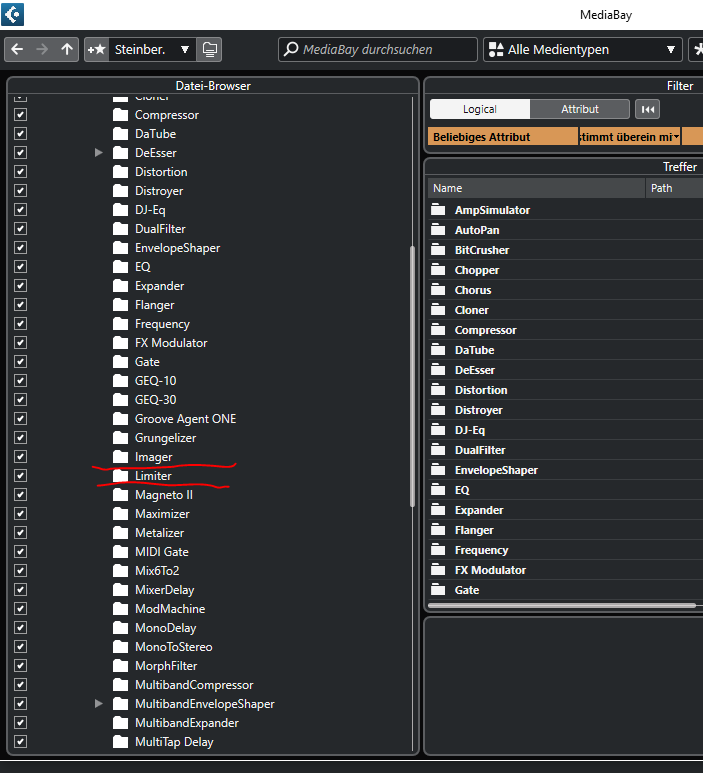Click the forward navigation arrow

click(42, 49)
